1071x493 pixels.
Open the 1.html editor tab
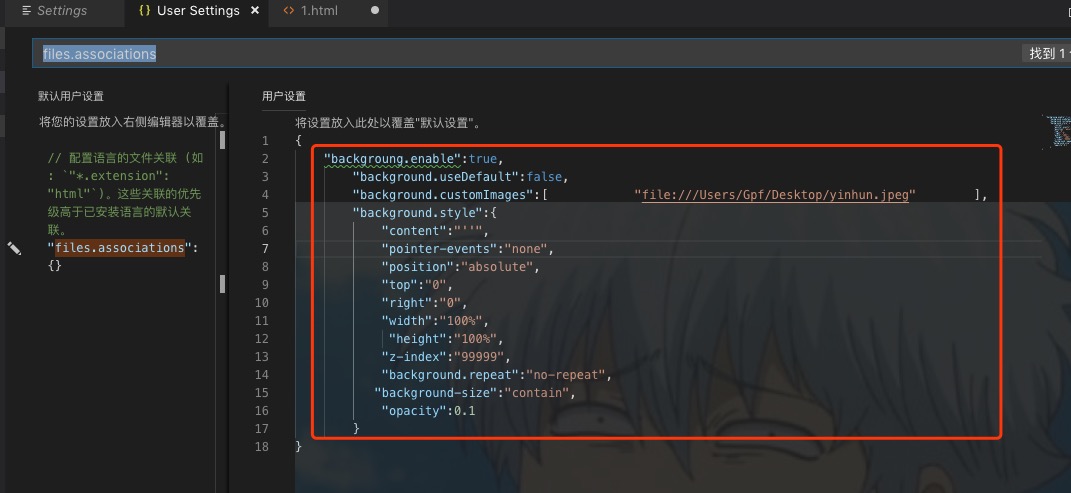[x=319, y=11]
